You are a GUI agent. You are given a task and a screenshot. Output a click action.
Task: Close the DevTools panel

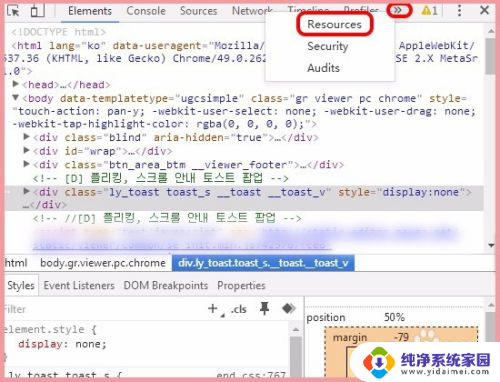click(x=484, y=10)
